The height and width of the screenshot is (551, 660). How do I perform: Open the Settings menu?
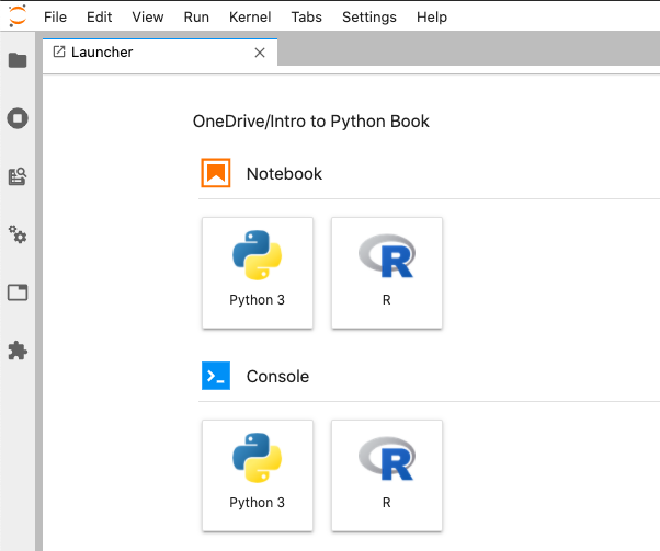(x=369, y=17)
